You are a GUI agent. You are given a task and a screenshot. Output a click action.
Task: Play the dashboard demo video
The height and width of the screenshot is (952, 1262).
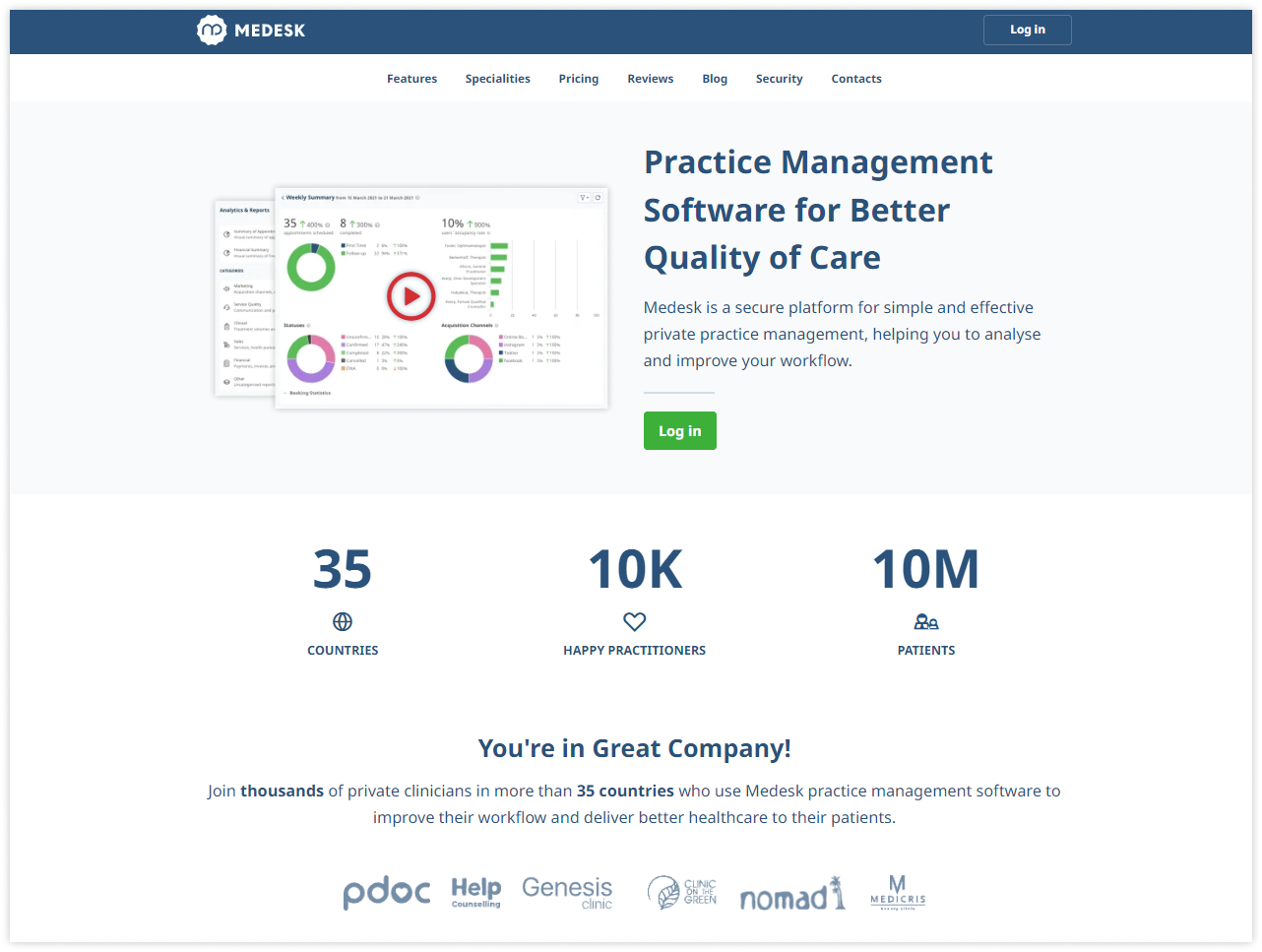point(411,296)
